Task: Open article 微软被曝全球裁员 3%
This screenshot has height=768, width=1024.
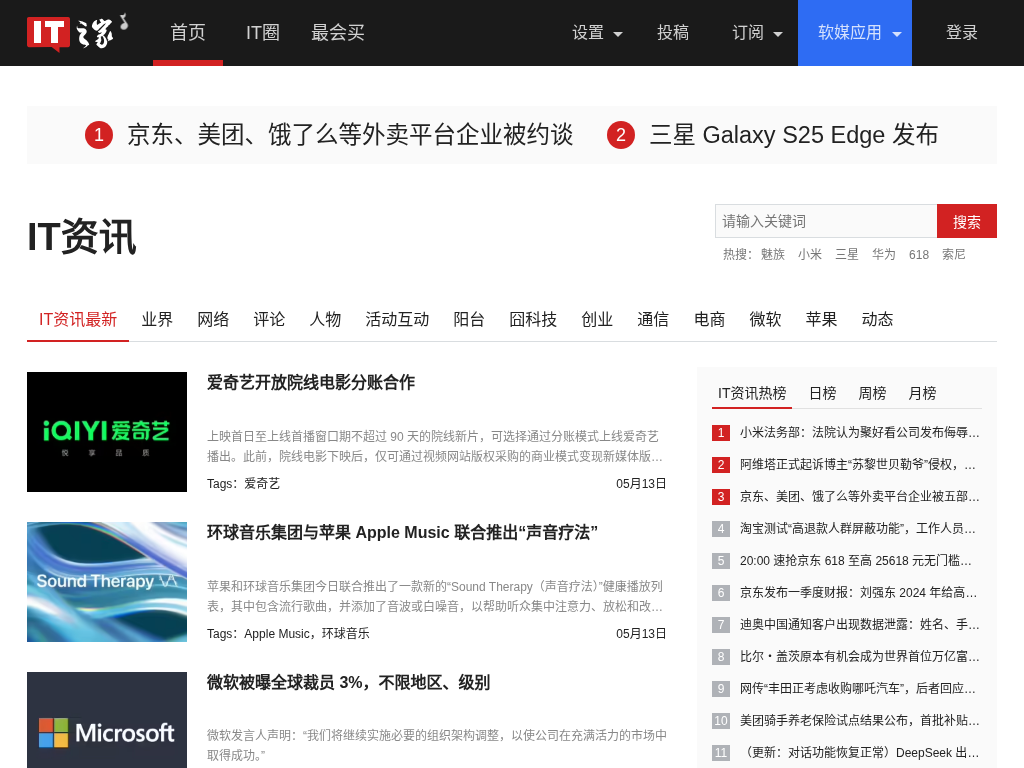Action: click(348, 683)
